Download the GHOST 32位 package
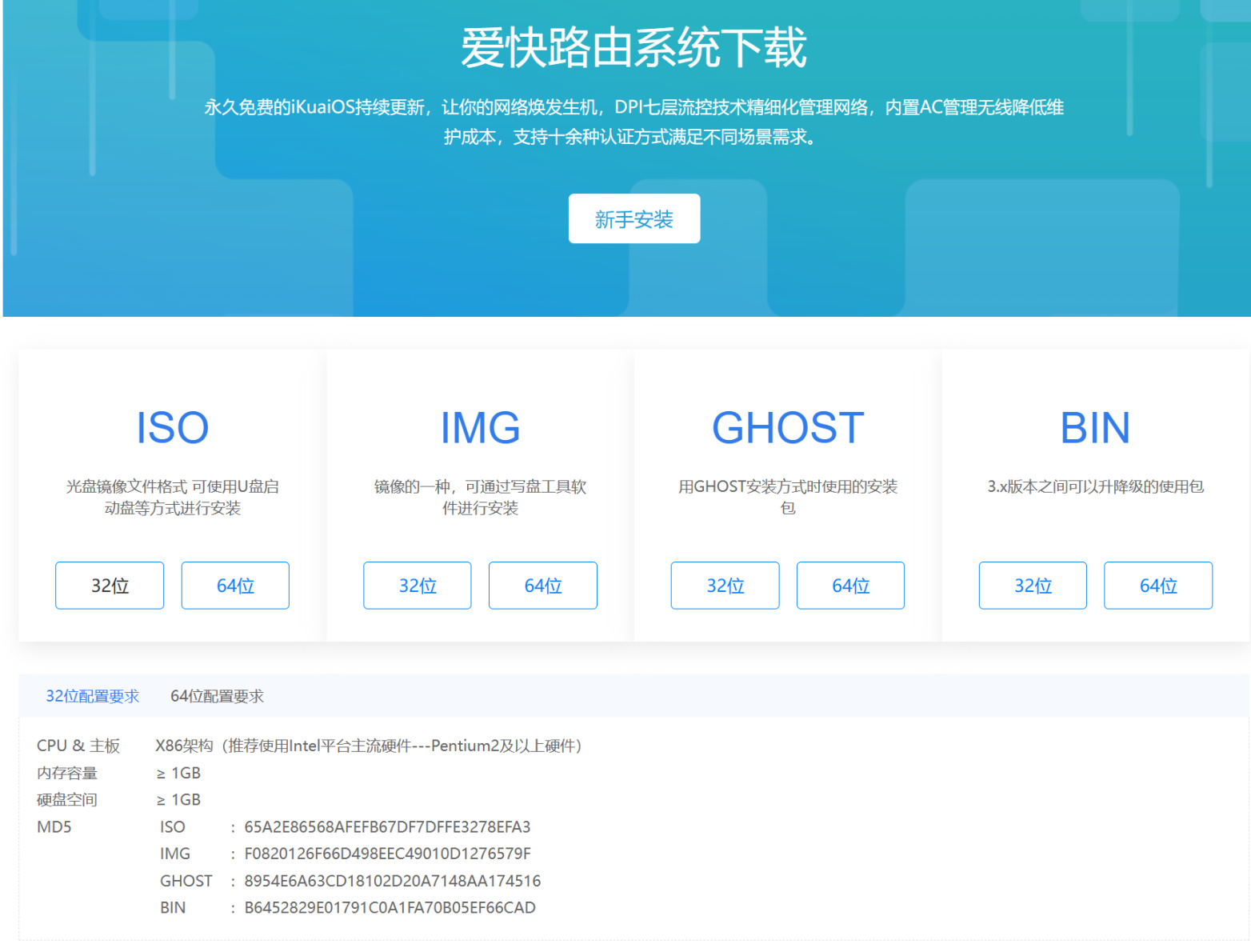This screenshot has width=1251, height=952. (725, 586)
